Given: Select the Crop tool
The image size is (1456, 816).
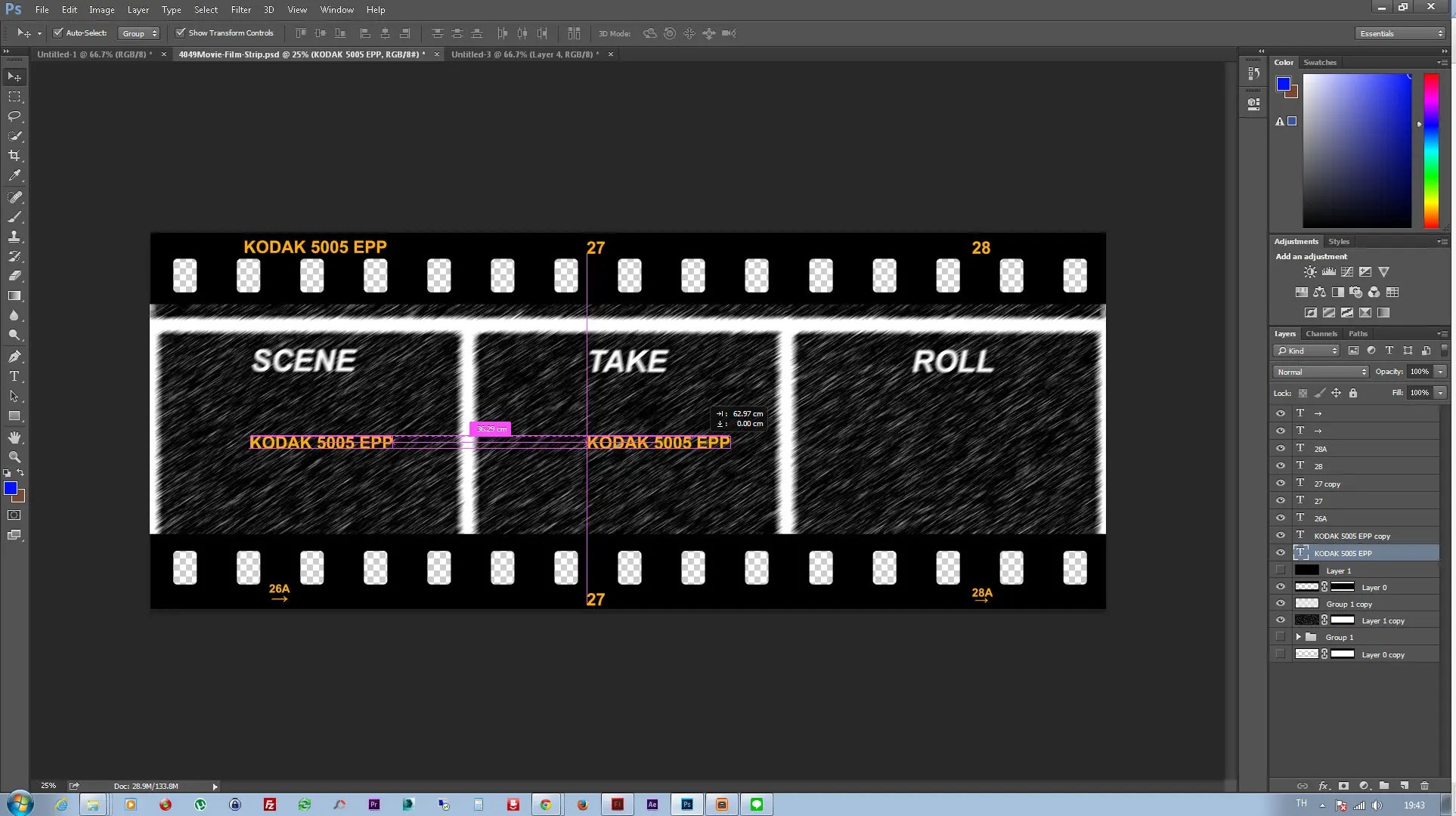Looking at the screenshot, I should [x=14, y=156].
